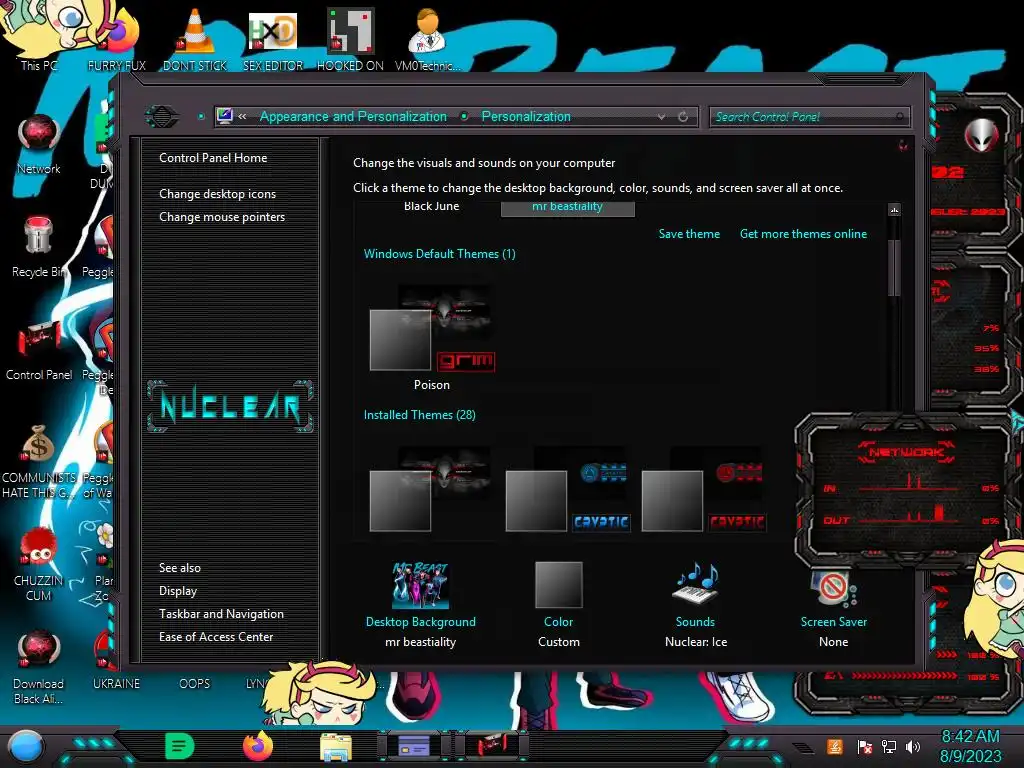Select the VLC cone desktop icon
Viewport: 1024px width, 768px height.
[195, 39]
